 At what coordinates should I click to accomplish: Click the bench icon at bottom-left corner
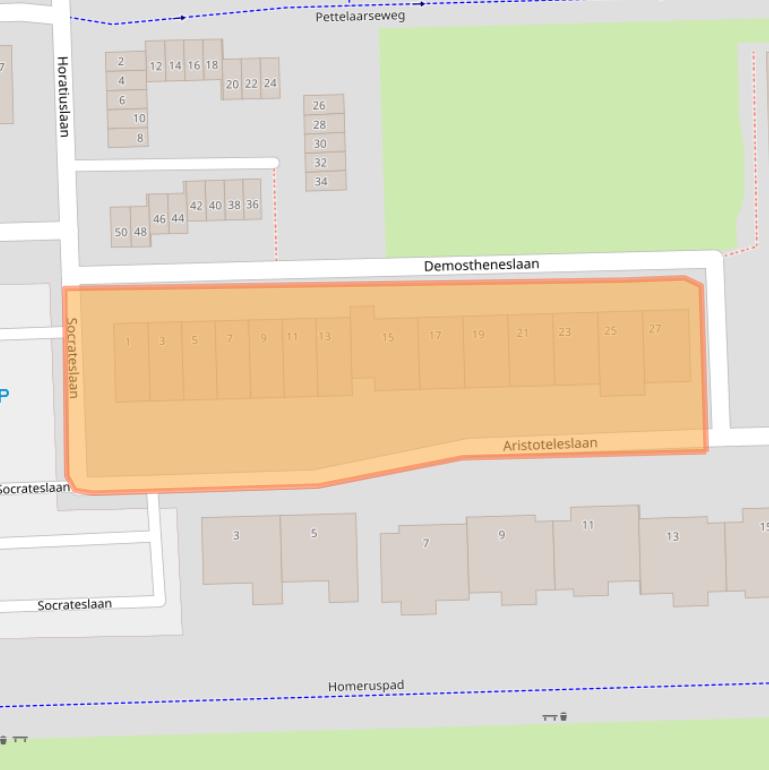[x=19, y=740]
